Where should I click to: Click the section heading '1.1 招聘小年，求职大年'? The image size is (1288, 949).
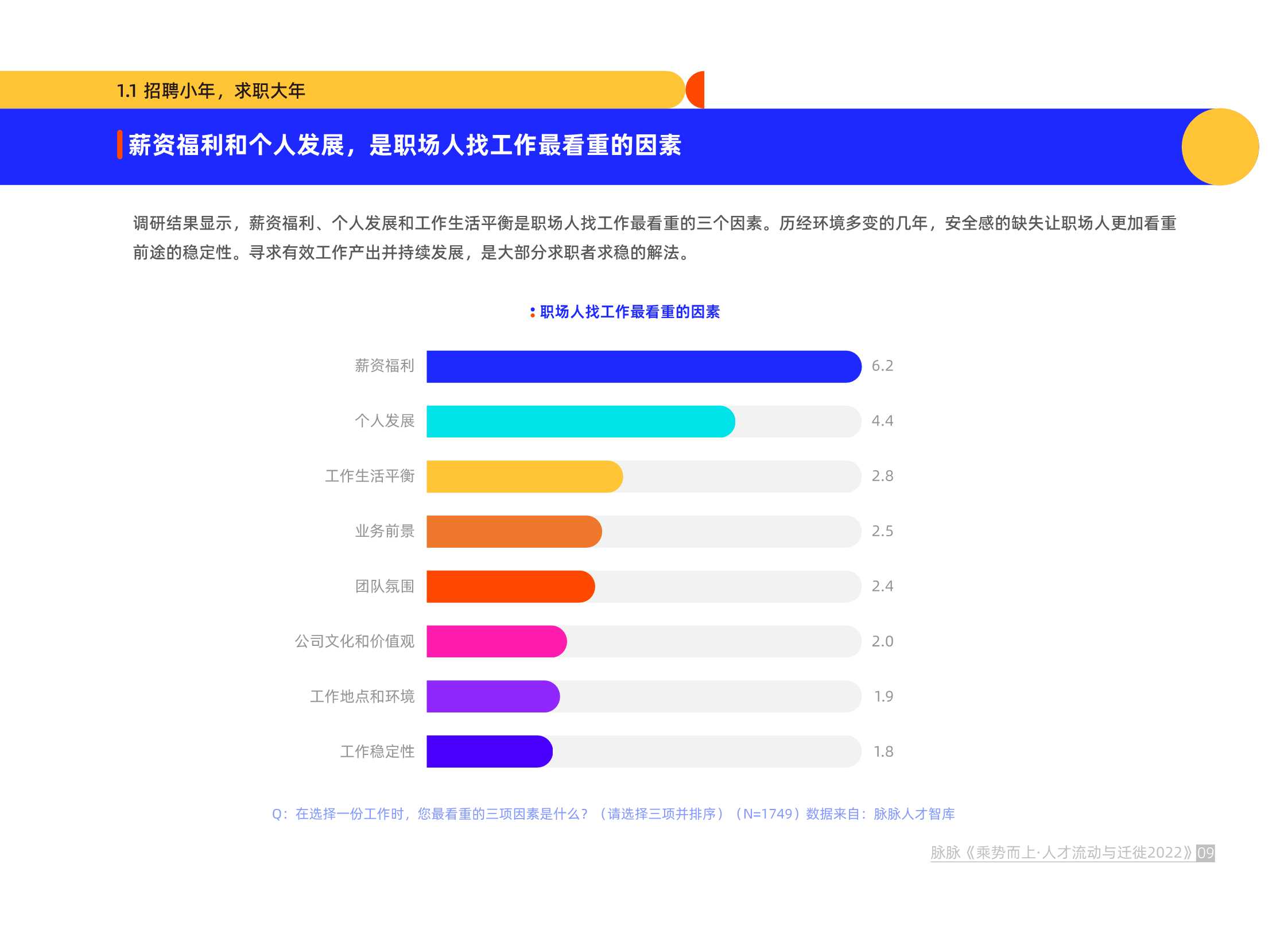pos(211,91)
